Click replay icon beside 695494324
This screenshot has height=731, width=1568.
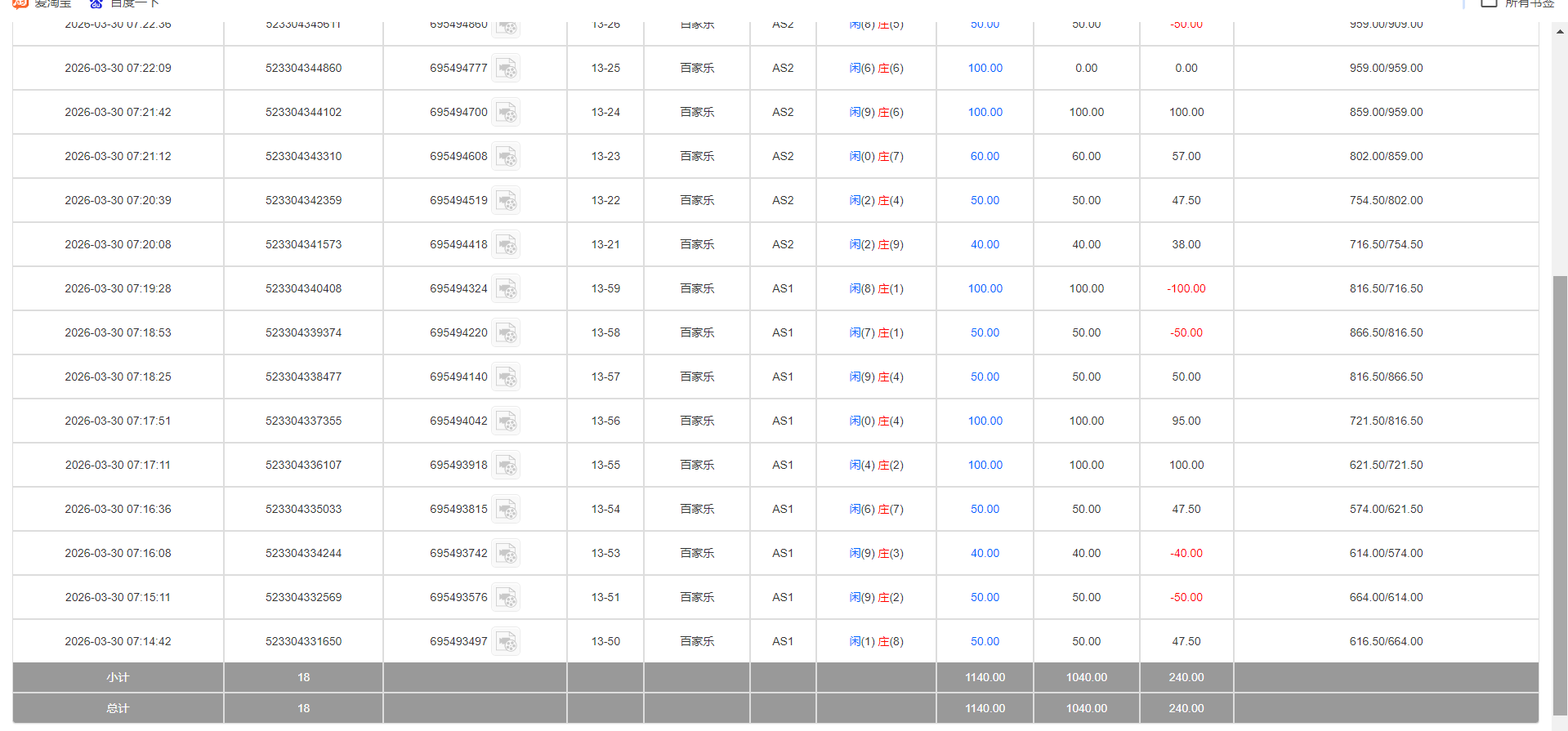[506, 289]
